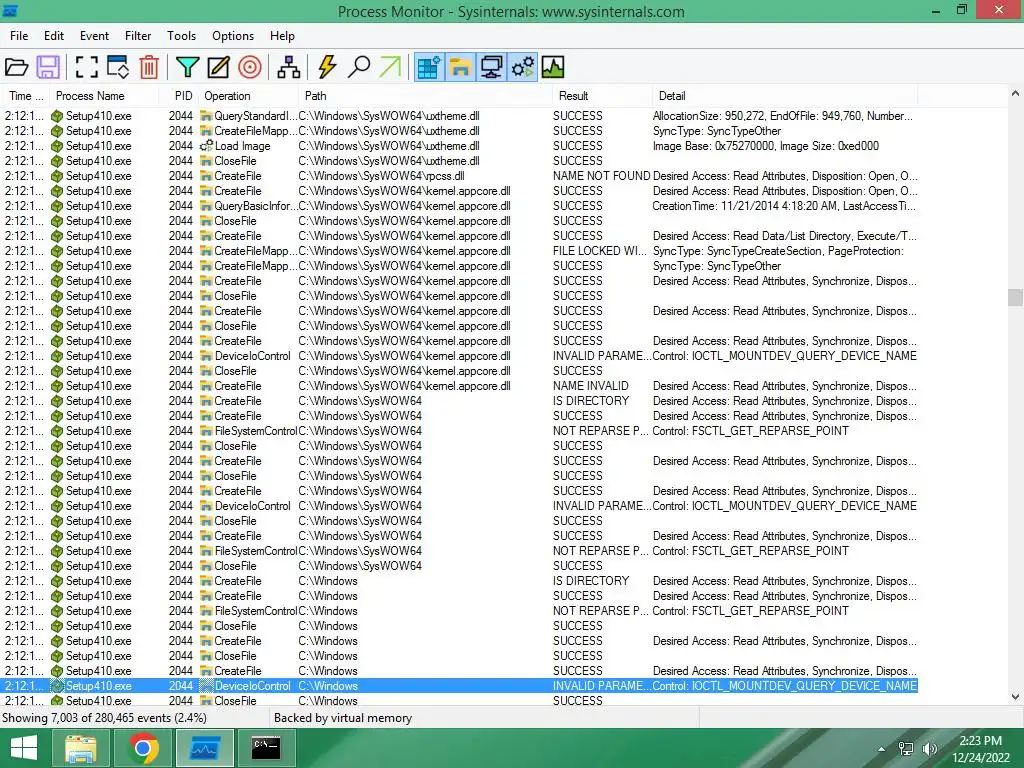Click the scrollbar down arrow
This screenshot has height=768, width=1024.
[x=1016, y=697]
